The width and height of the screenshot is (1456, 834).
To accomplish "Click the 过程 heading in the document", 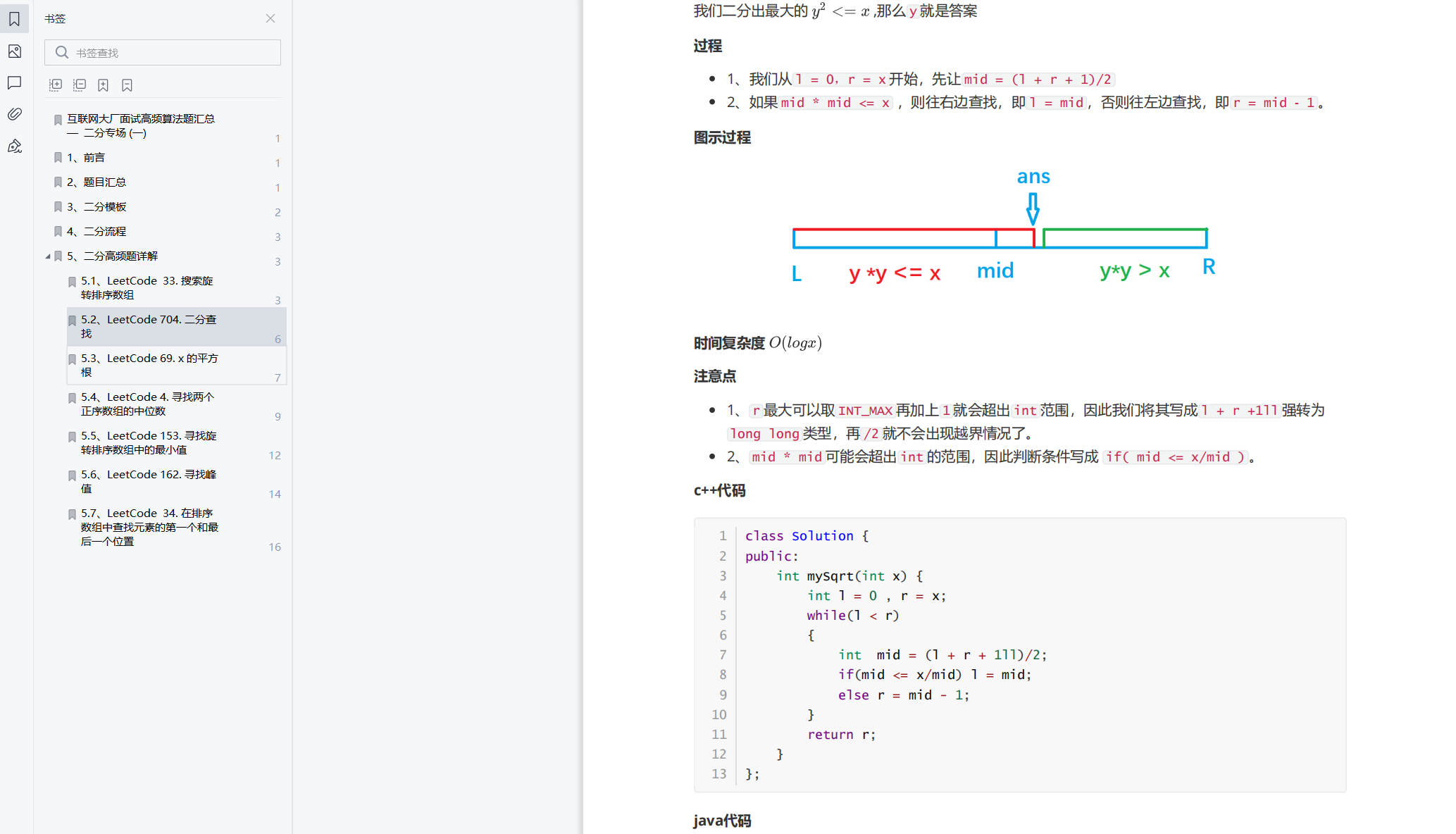I will point(707,46).
